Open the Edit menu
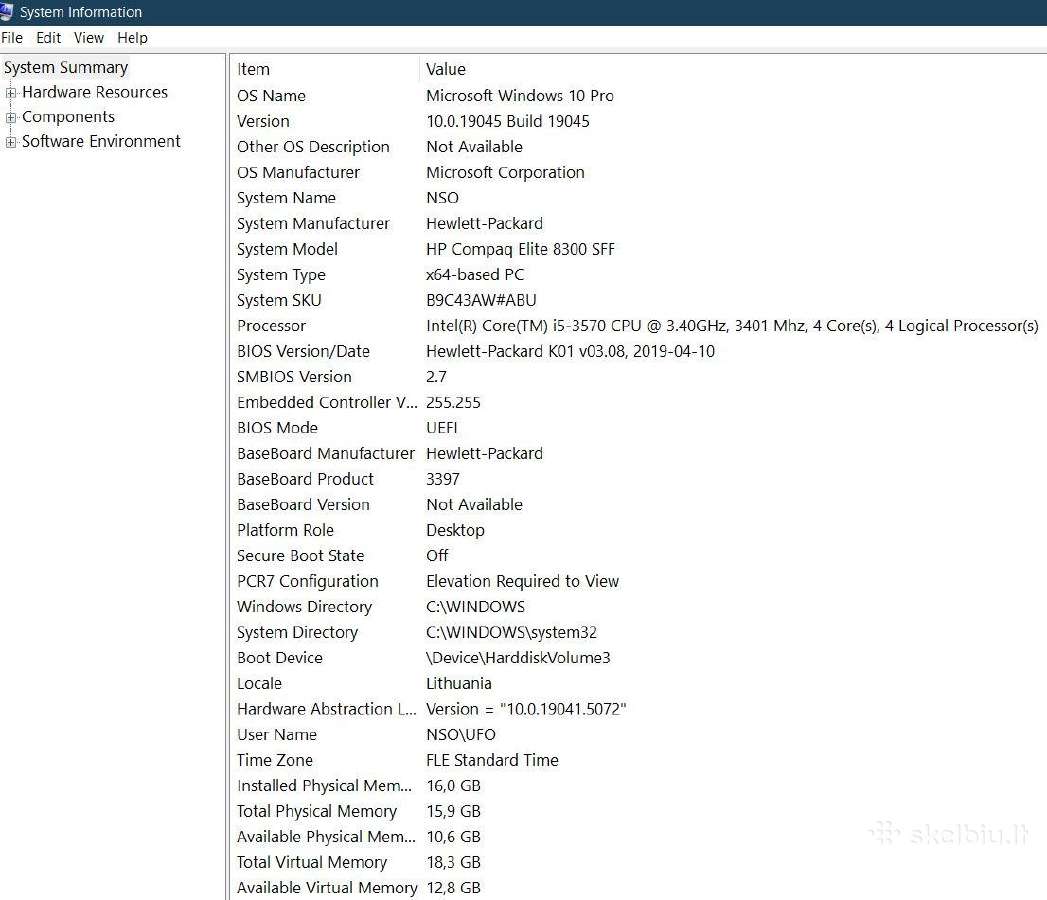This screenshot has width=1047, height=900. [49, 38]
